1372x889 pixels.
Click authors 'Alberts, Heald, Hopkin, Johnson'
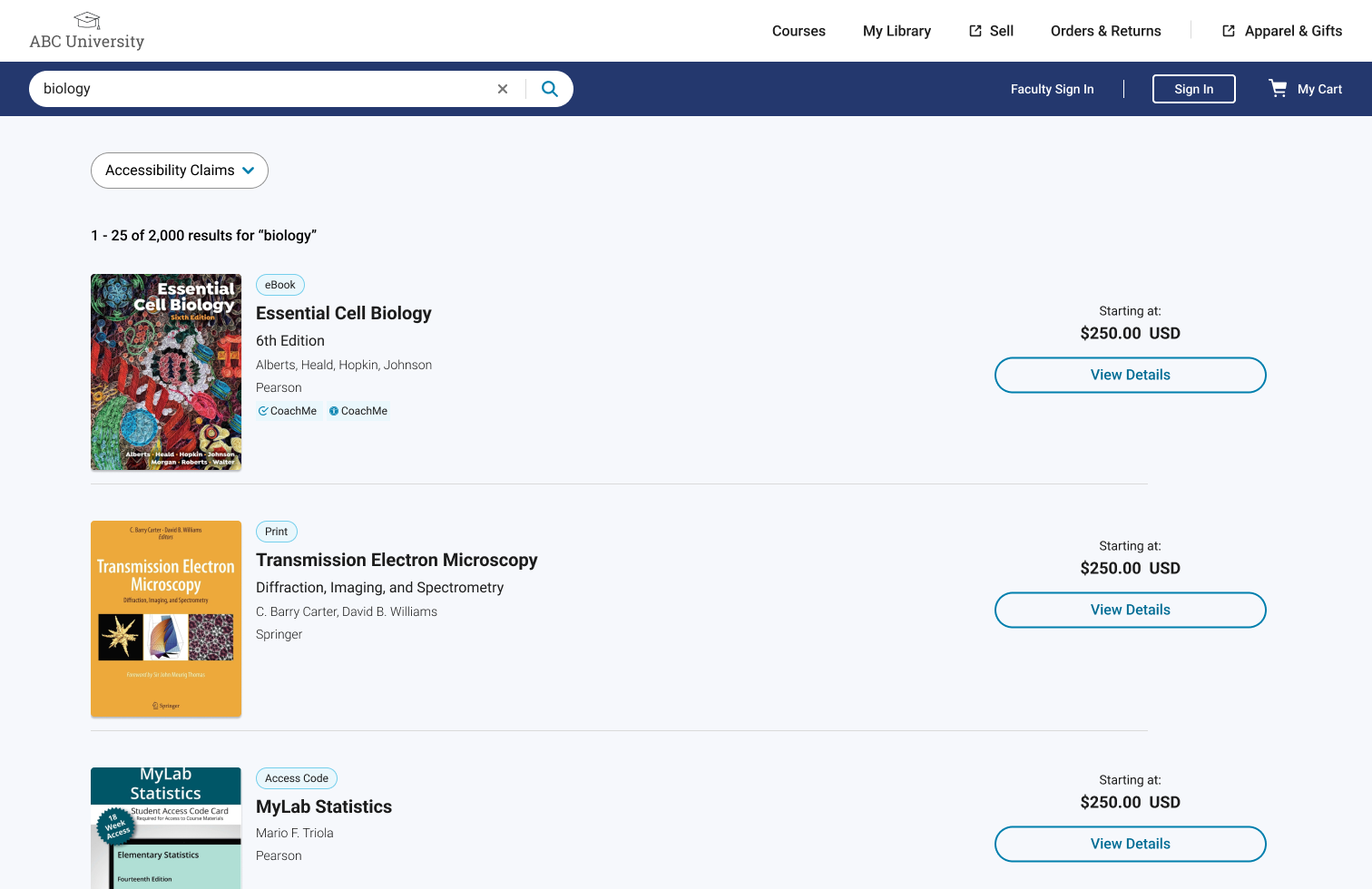click(344, 365)
